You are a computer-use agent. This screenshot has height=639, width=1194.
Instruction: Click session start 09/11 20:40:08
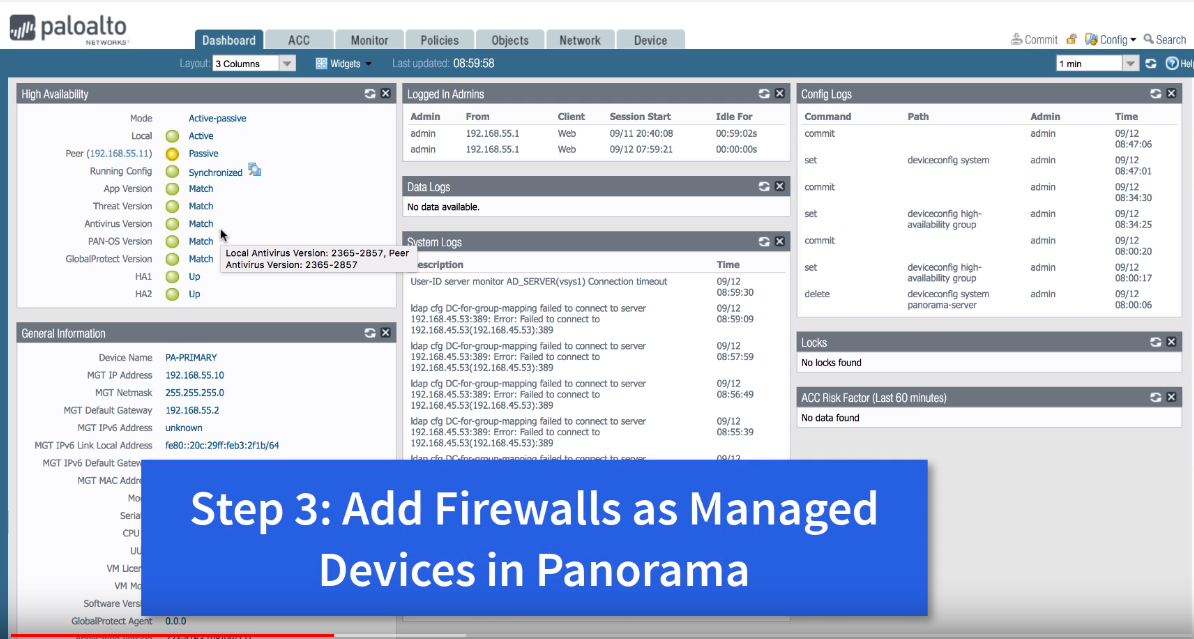pyautogui.click(x=641, y=133)
